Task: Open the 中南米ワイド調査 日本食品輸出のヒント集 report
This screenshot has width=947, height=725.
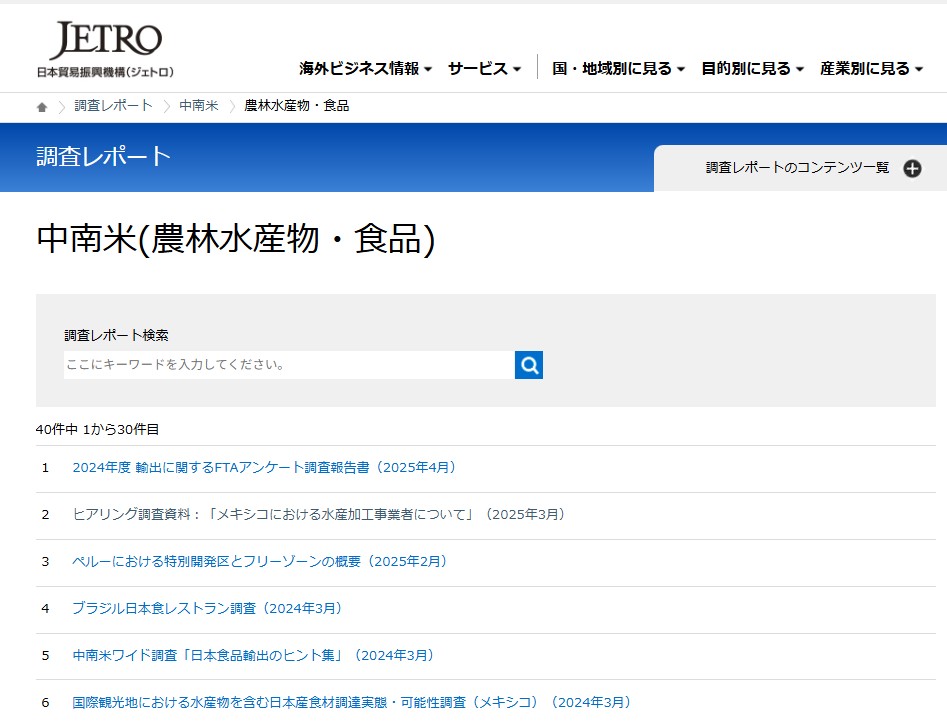Action: click(253, 655)
